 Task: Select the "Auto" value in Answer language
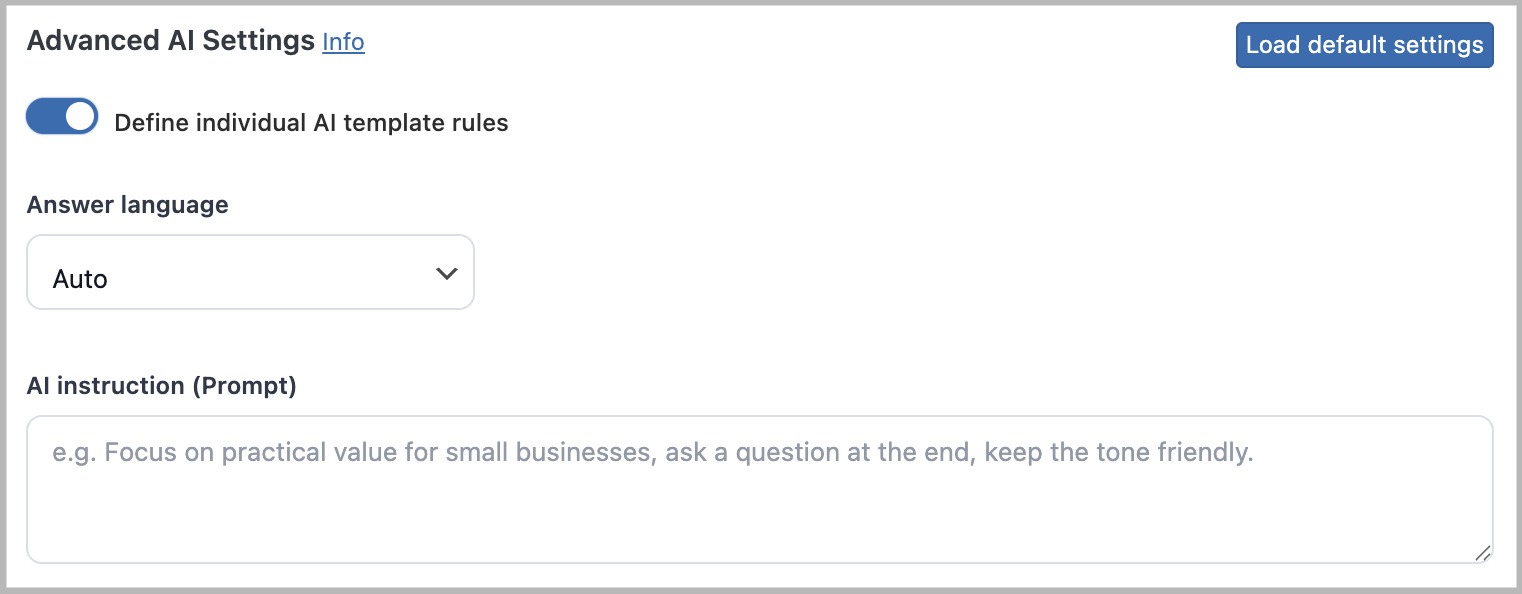[x=80, y=279]
